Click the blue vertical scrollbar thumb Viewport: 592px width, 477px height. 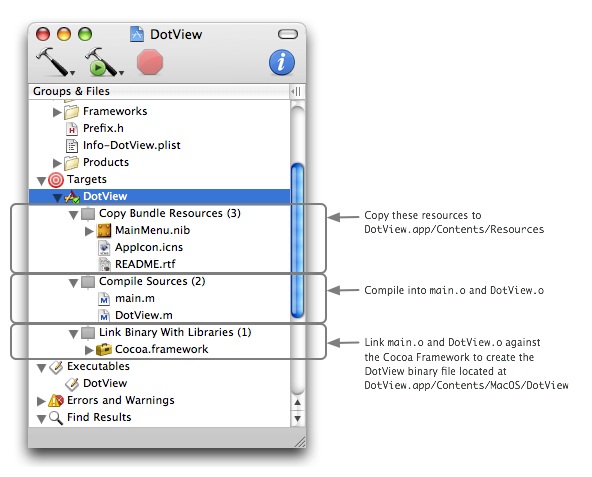coord(298,241)
